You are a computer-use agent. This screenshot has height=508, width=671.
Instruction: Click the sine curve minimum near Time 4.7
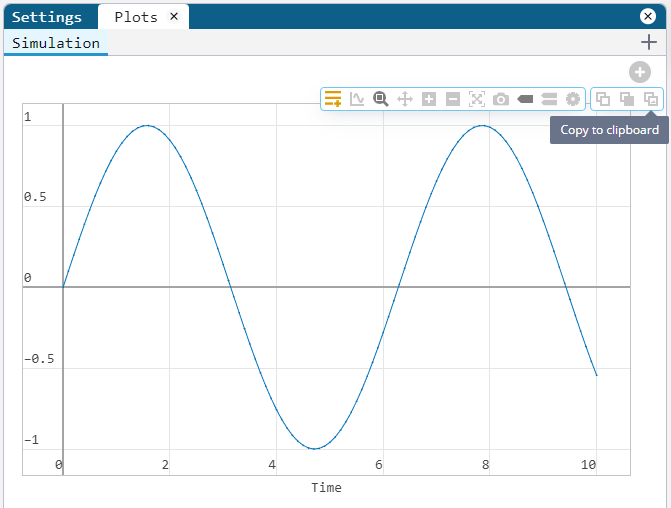[314, 449]
